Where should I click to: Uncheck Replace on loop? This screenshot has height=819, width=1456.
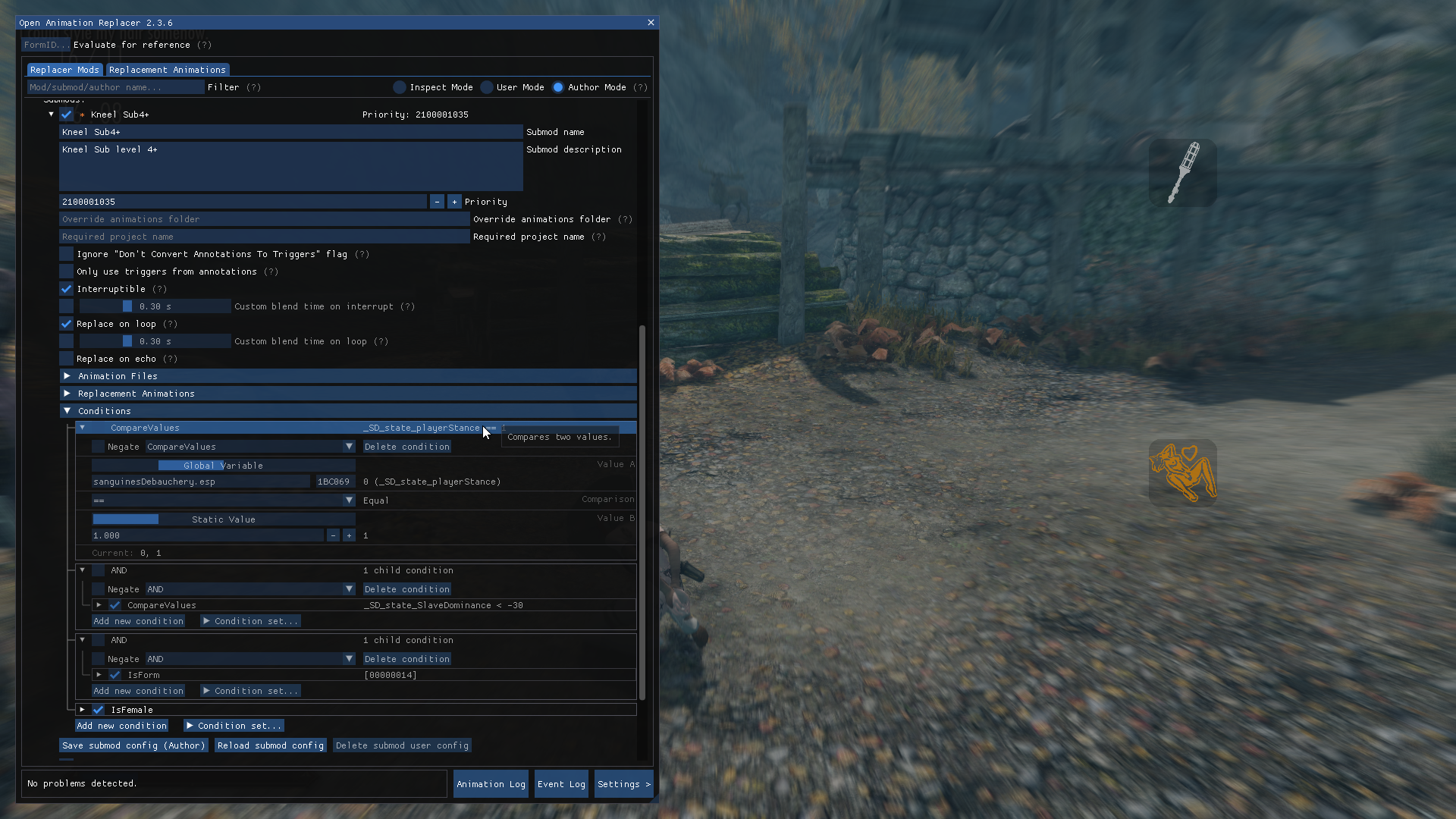[x=67, y=324]
